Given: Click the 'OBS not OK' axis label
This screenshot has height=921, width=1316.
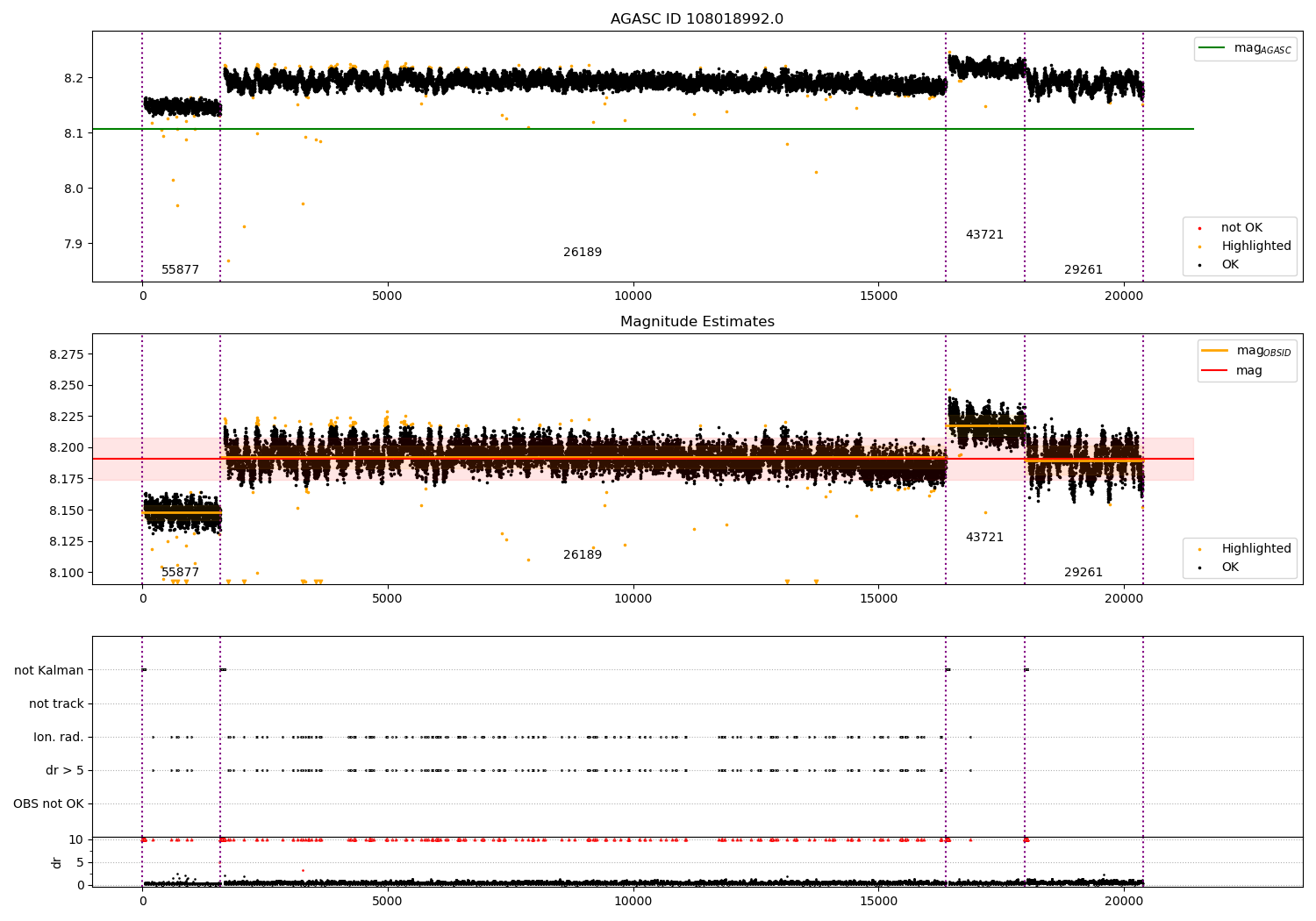Looking at the screenshot, I should (x=48, y=804).
